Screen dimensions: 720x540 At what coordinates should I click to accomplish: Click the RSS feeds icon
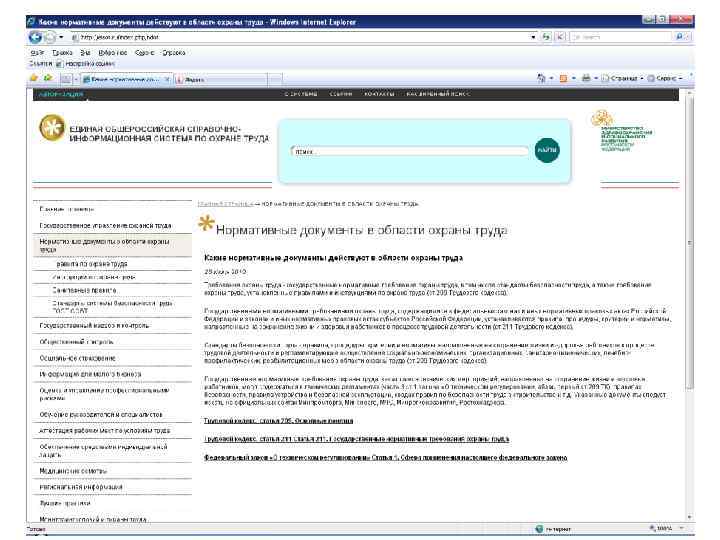tap(563, 79)
